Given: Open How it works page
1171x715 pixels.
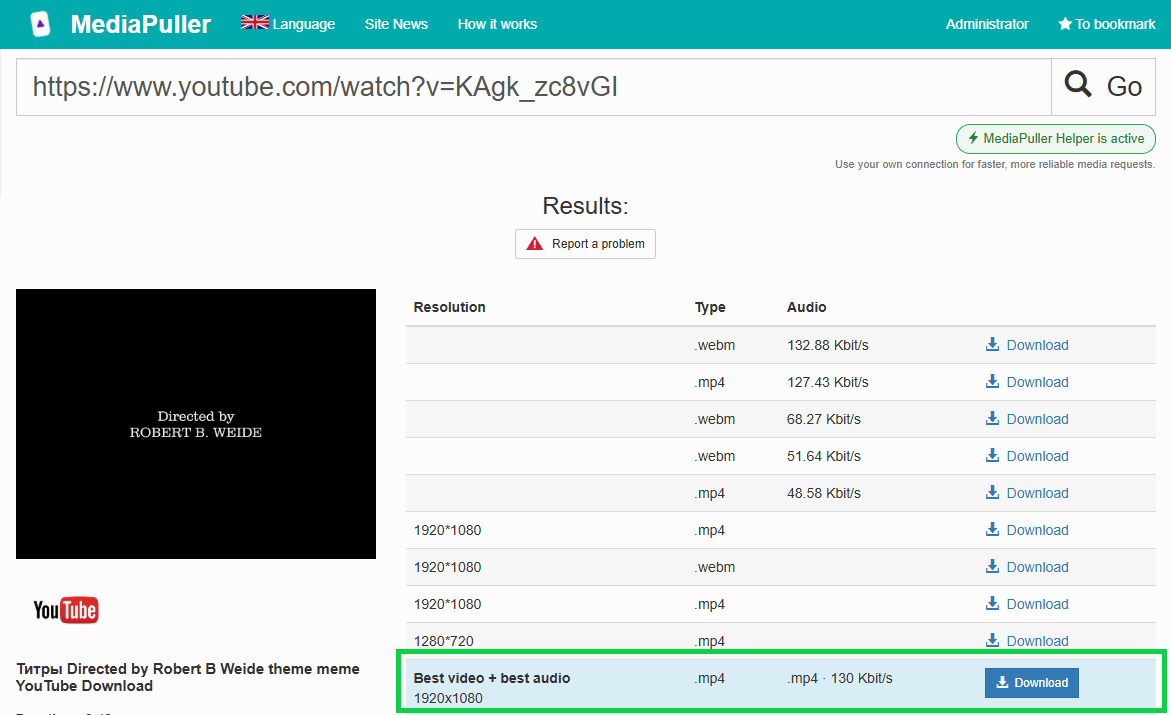Looking at the screenshot, I should (497, 24).
